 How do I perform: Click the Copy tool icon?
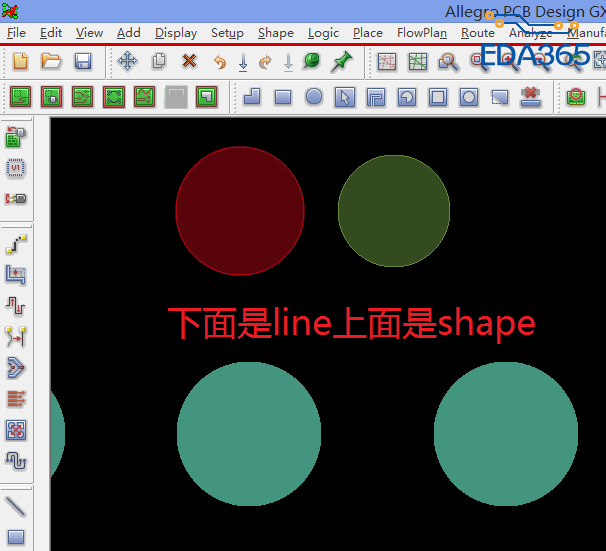coord(158,61)
